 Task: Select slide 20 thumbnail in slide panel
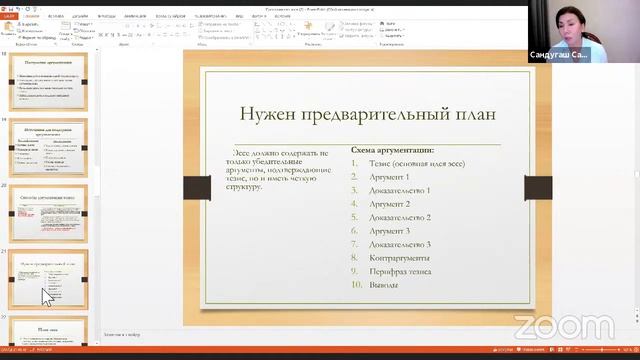pos(48,213)
